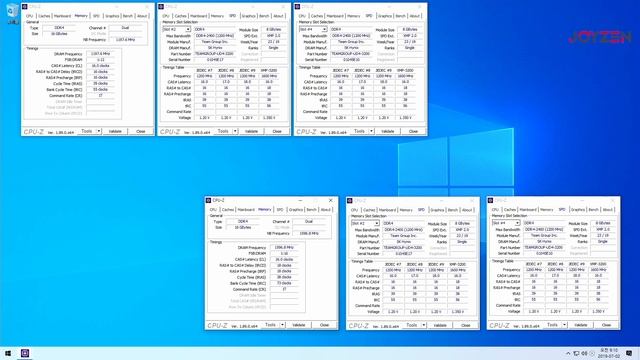The height and width of the screenshot is (360, 640).
Task: Switch to the SPD tab in the top-left Memory window
Action: point(96,16)
